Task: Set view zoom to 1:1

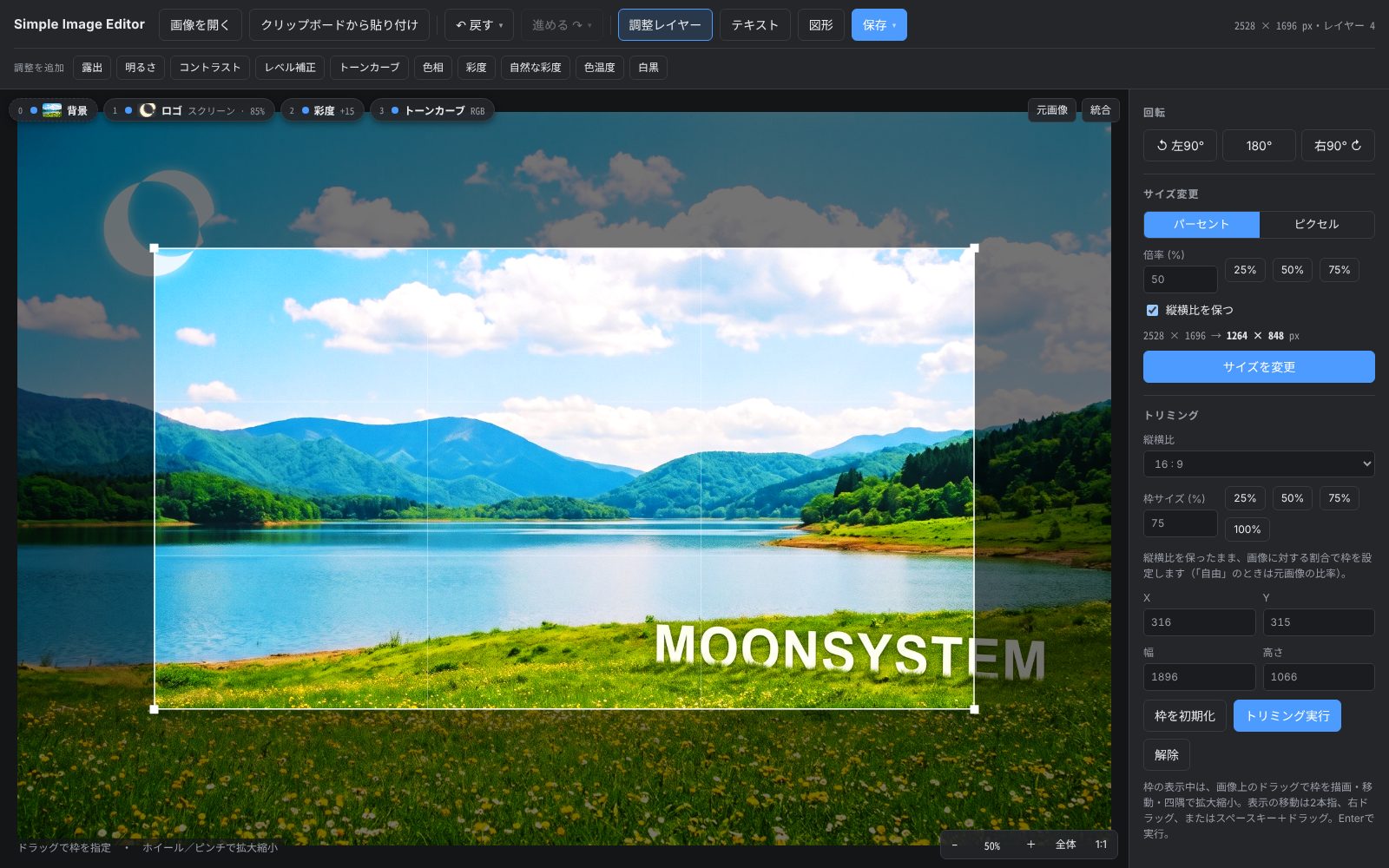Action: pyautogui.click(x=1101, y=845)
